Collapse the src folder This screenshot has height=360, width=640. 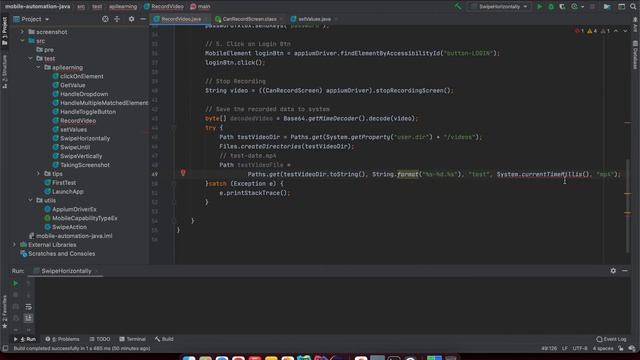(22, 41)
